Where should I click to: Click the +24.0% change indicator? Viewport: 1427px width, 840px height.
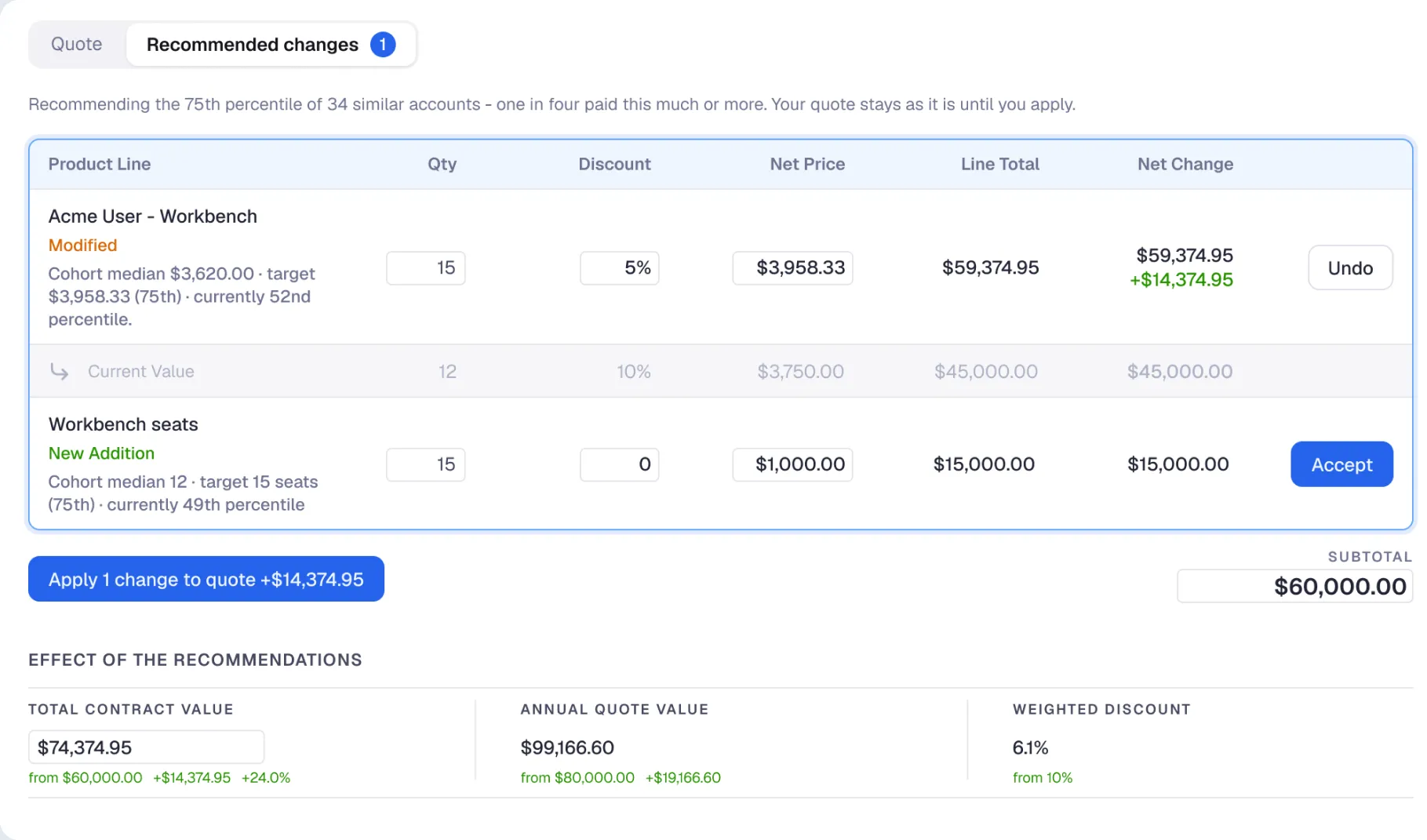pos(266,777)
